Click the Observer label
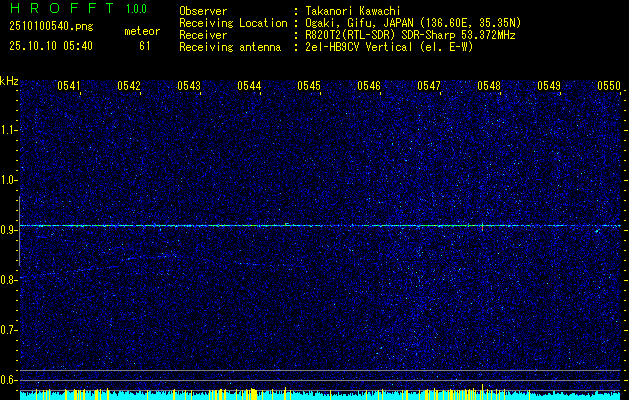Screen dimensions: 629x400 [x=203, y=11]
